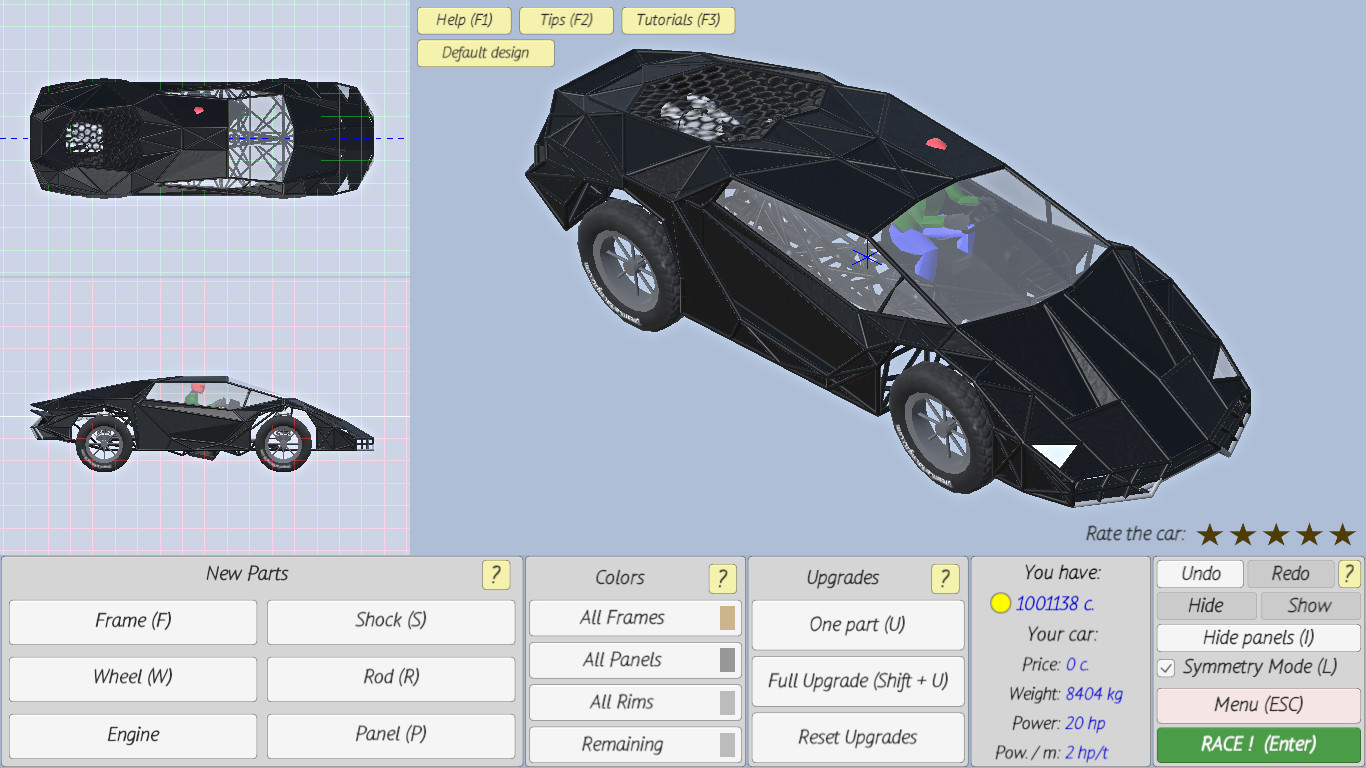The image size is (1366, 768).
Task: Click the Upgrades panel help question mark
Action: [x=944, y=578]
